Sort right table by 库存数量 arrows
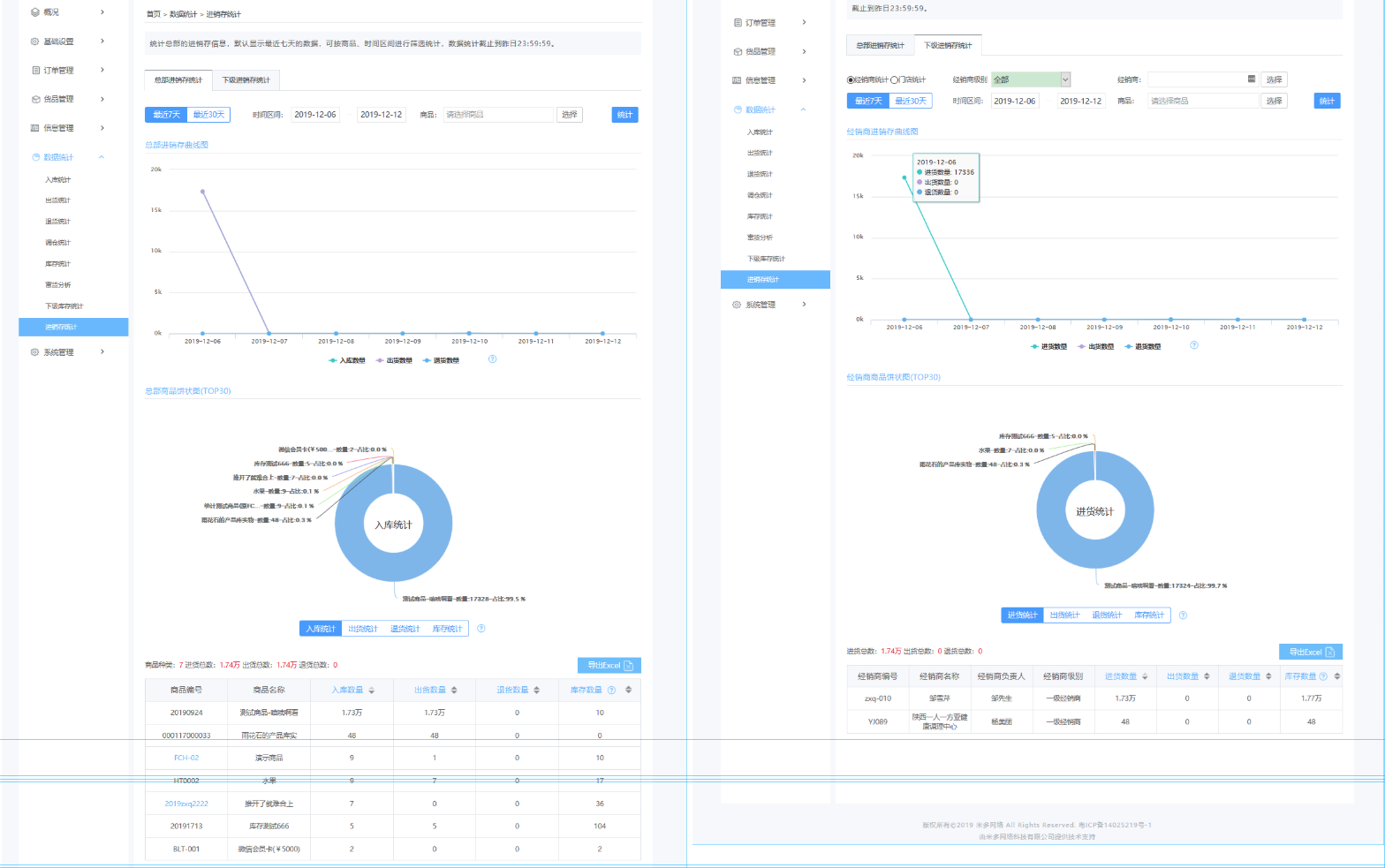This screenshot has width=1385, height=868. (x=1337, y=676)
